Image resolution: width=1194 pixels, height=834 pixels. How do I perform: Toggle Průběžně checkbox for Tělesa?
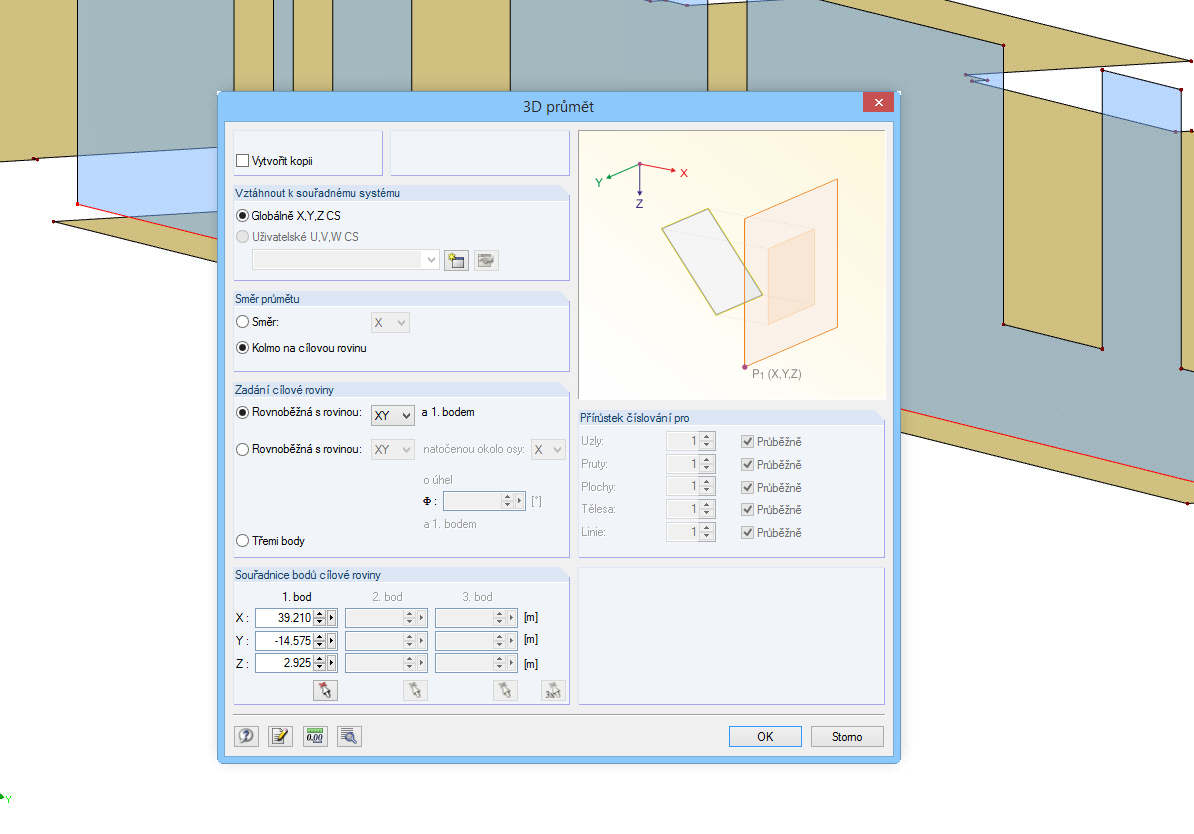click(x=748, y=510)
